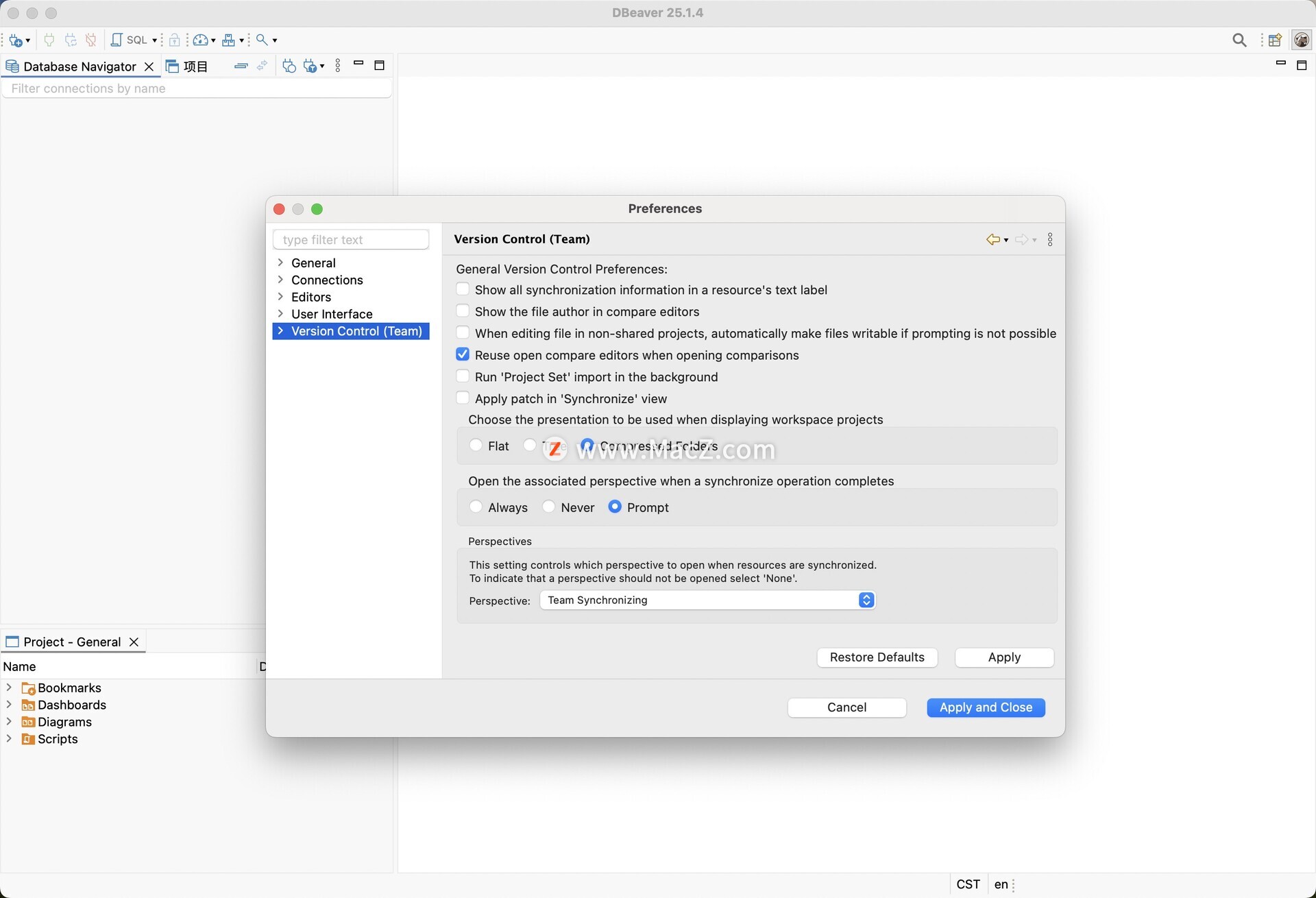Select the Never radio button
This screenshot has width=1316, height=898.
coord(548,507)
